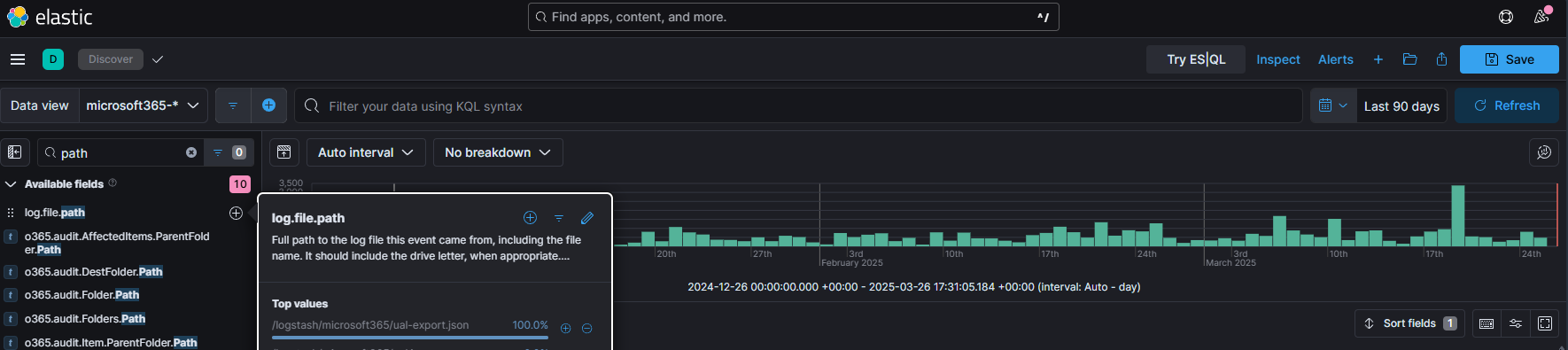Screen dimensions: 1568x350
Task: Filter out ual-export.json value
Action: [586, 328]
